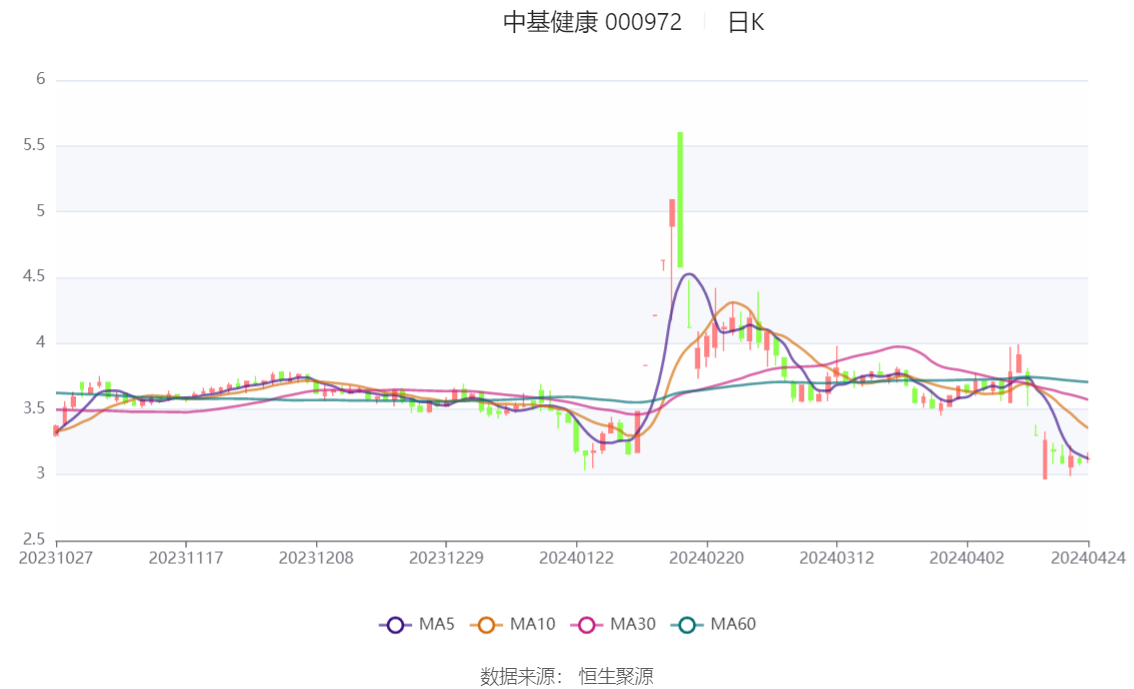Viewport: 1134px width, 689px height.
Task: Toggle the MA30 legend circle marker
Action: click(587, 625)
